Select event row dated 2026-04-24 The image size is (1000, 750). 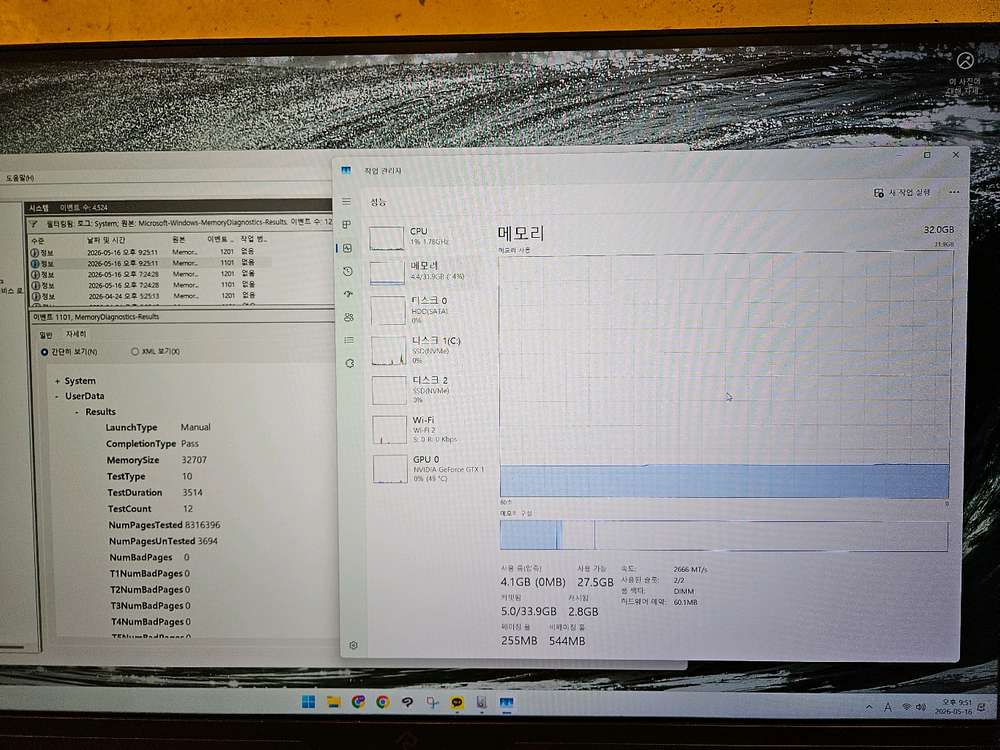click(151, 296)
